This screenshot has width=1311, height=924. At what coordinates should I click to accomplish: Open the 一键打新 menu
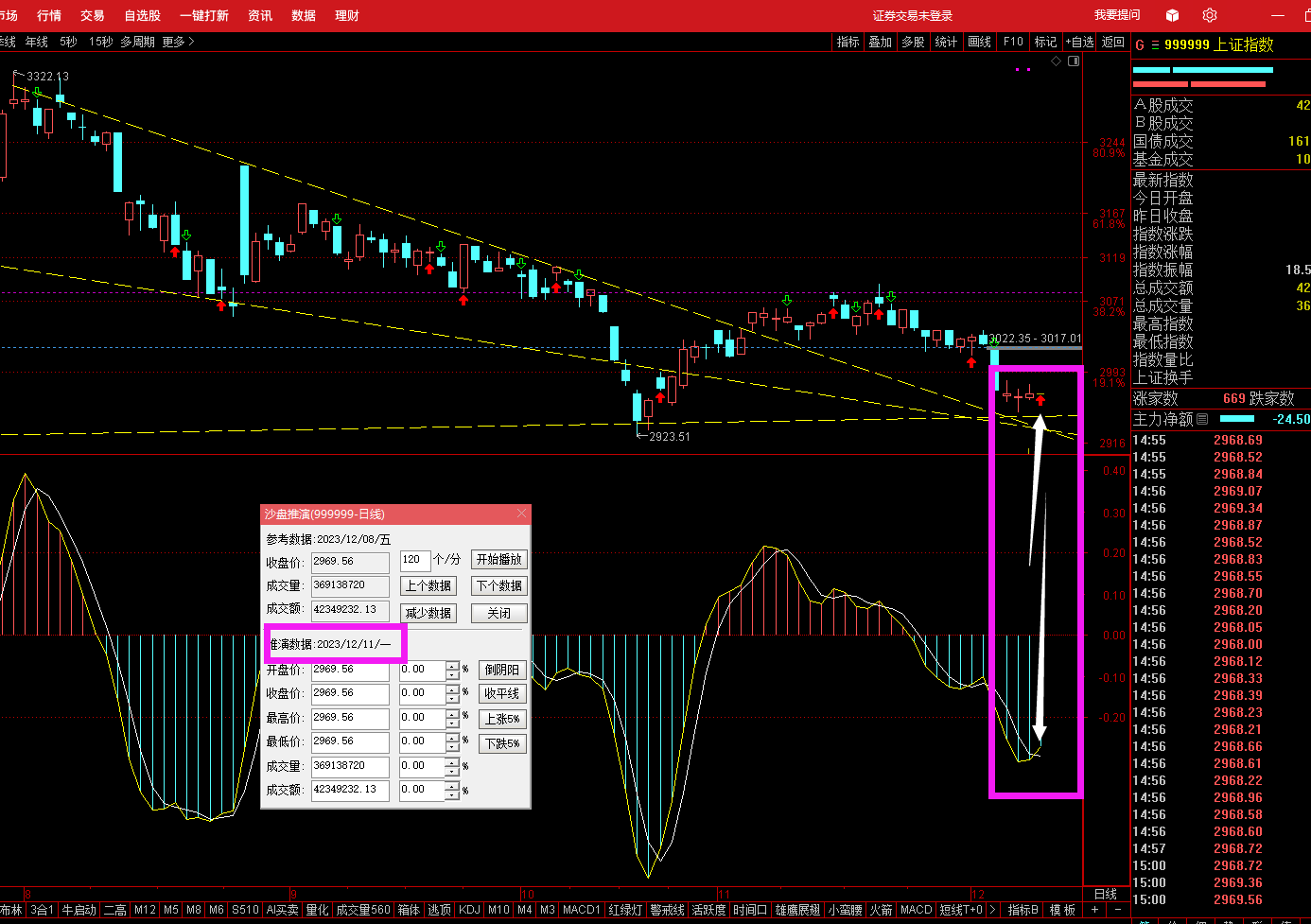[x=204, y=15]
